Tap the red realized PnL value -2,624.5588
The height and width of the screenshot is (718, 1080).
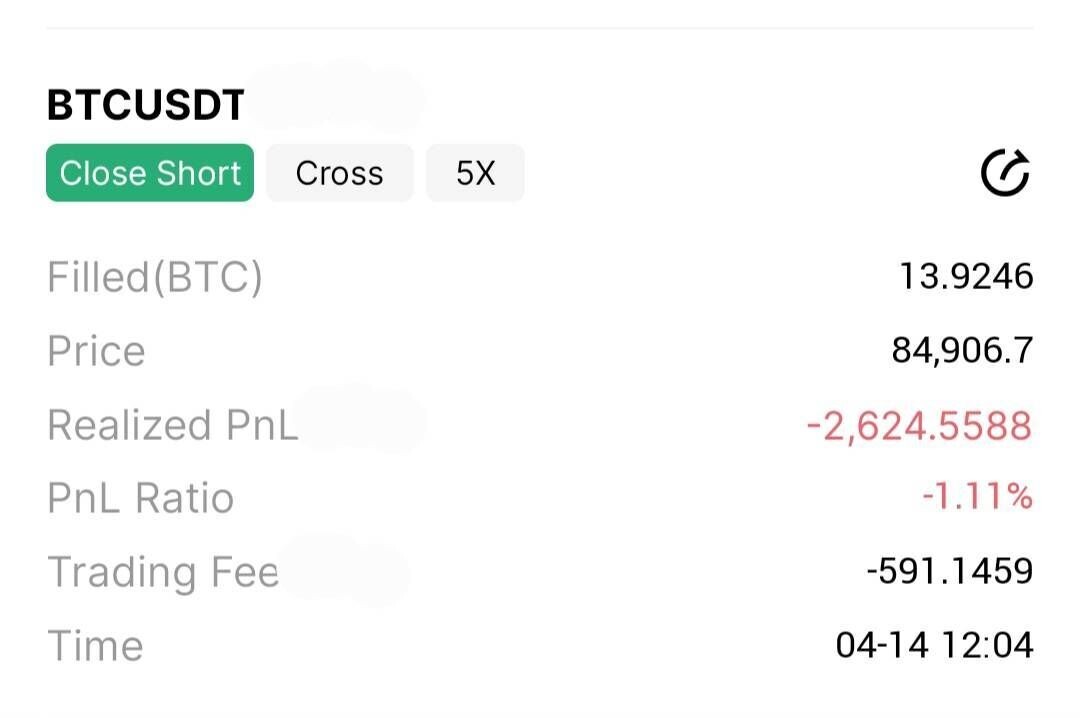click(x=919, y=425)
